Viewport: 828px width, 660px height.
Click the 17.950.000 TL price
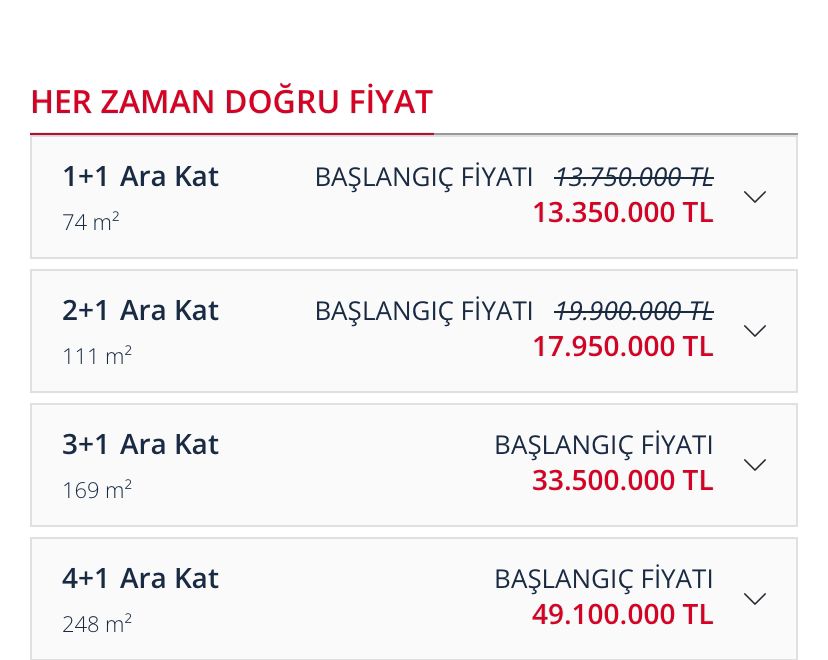[x=622, y=347]
